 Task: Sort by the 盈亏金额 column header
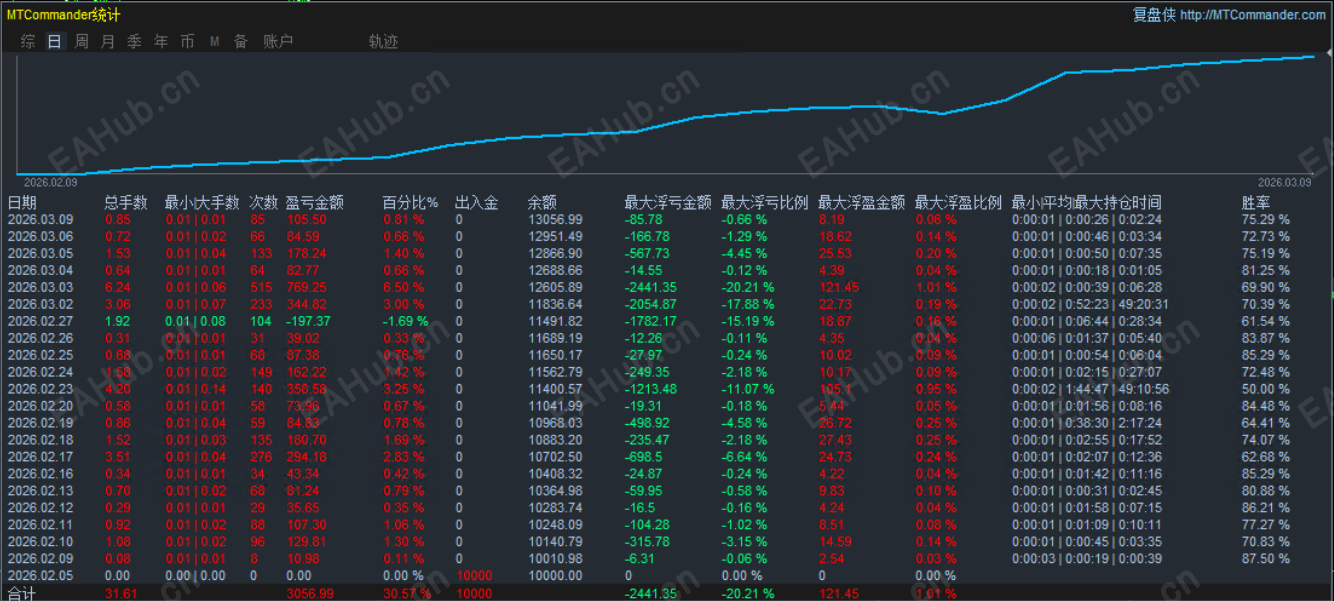point(315,202)
